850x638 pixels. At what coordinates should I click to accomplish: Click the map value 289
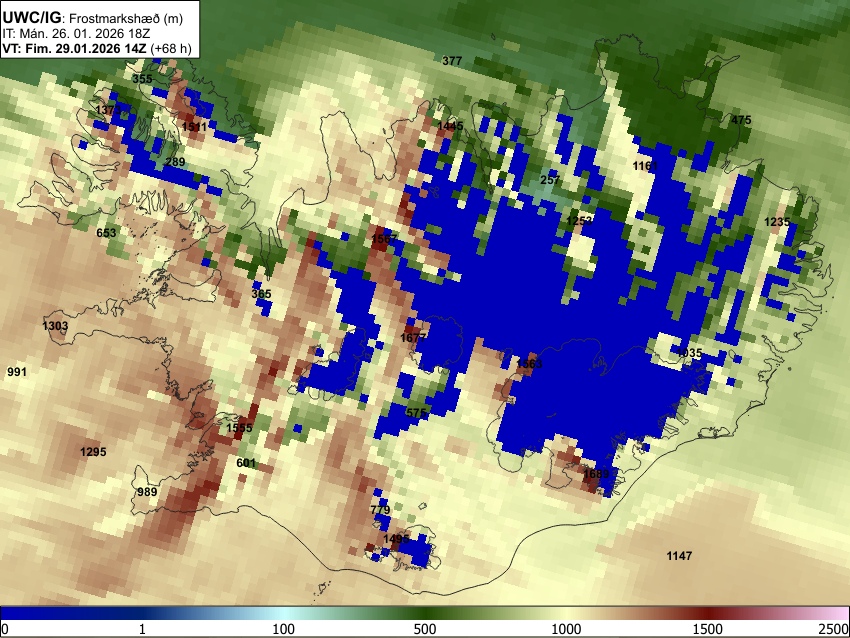[x=175, y=162]
